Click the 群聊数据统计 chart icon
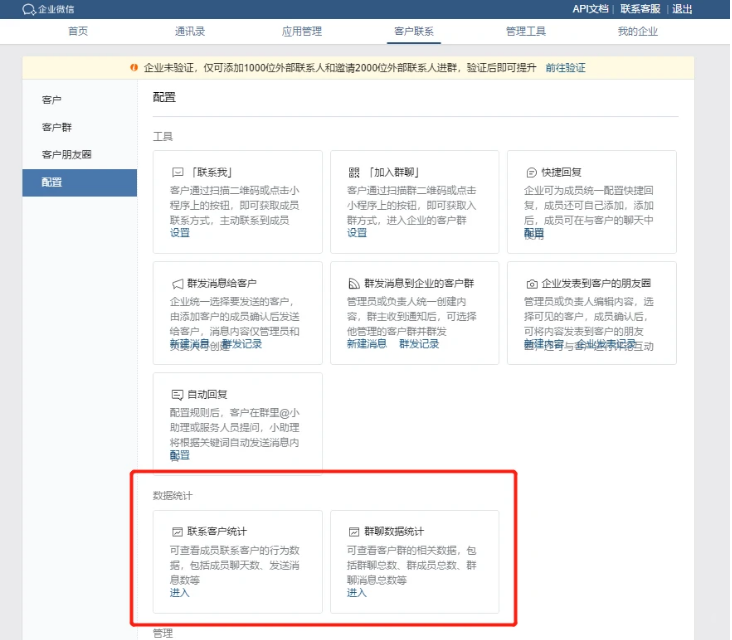 (x=353, y=532)
